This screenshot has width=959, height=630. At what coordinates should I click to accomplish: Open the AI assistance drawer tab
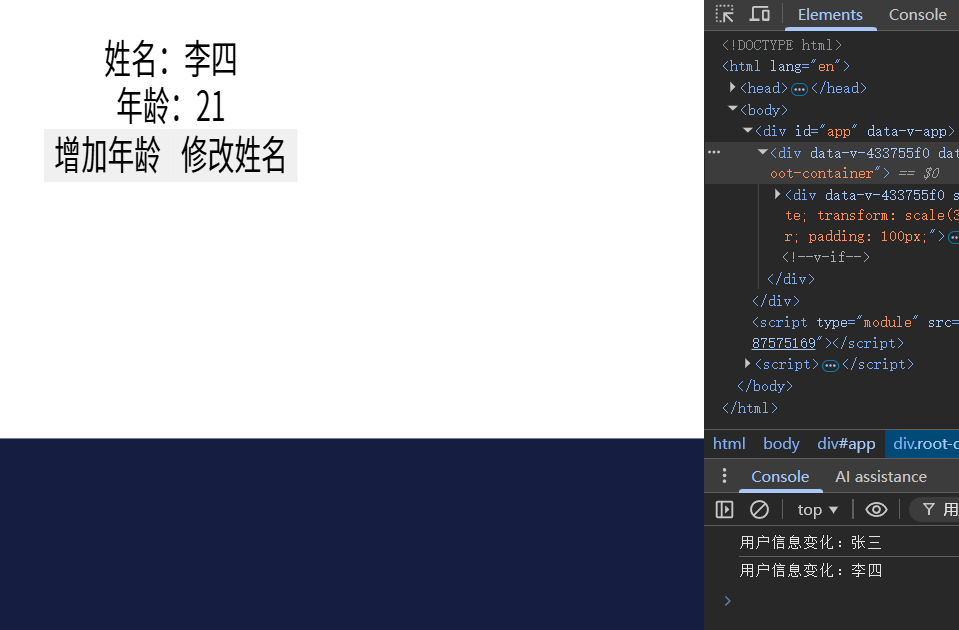point(880,476)
